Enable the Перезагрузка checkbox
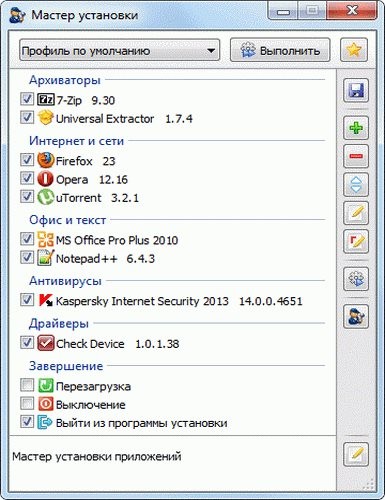385x500 pixels. pos(27,385)
